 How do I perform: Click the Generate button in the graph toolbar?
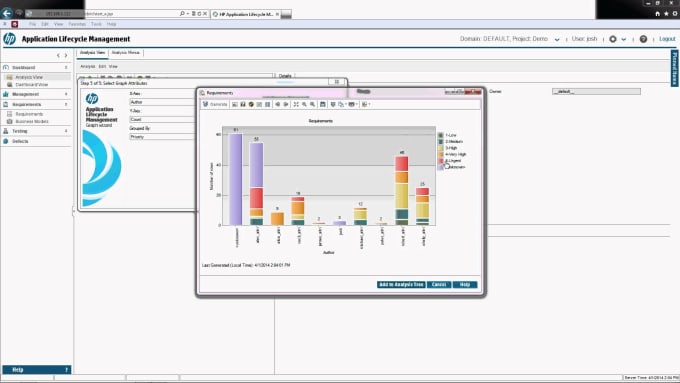point(215,105)
